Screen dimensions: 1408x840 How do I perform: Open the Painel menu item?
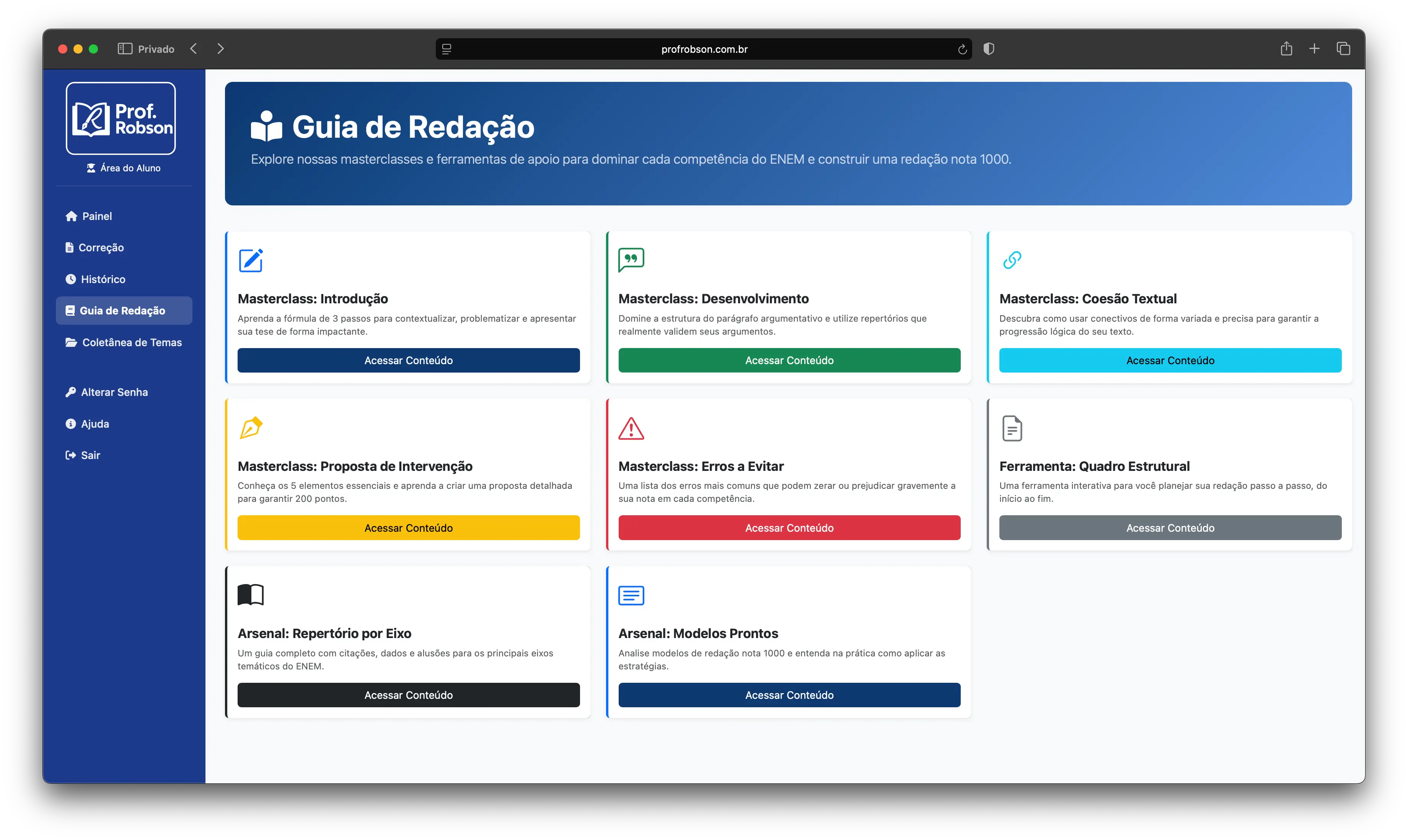point(124,216)
